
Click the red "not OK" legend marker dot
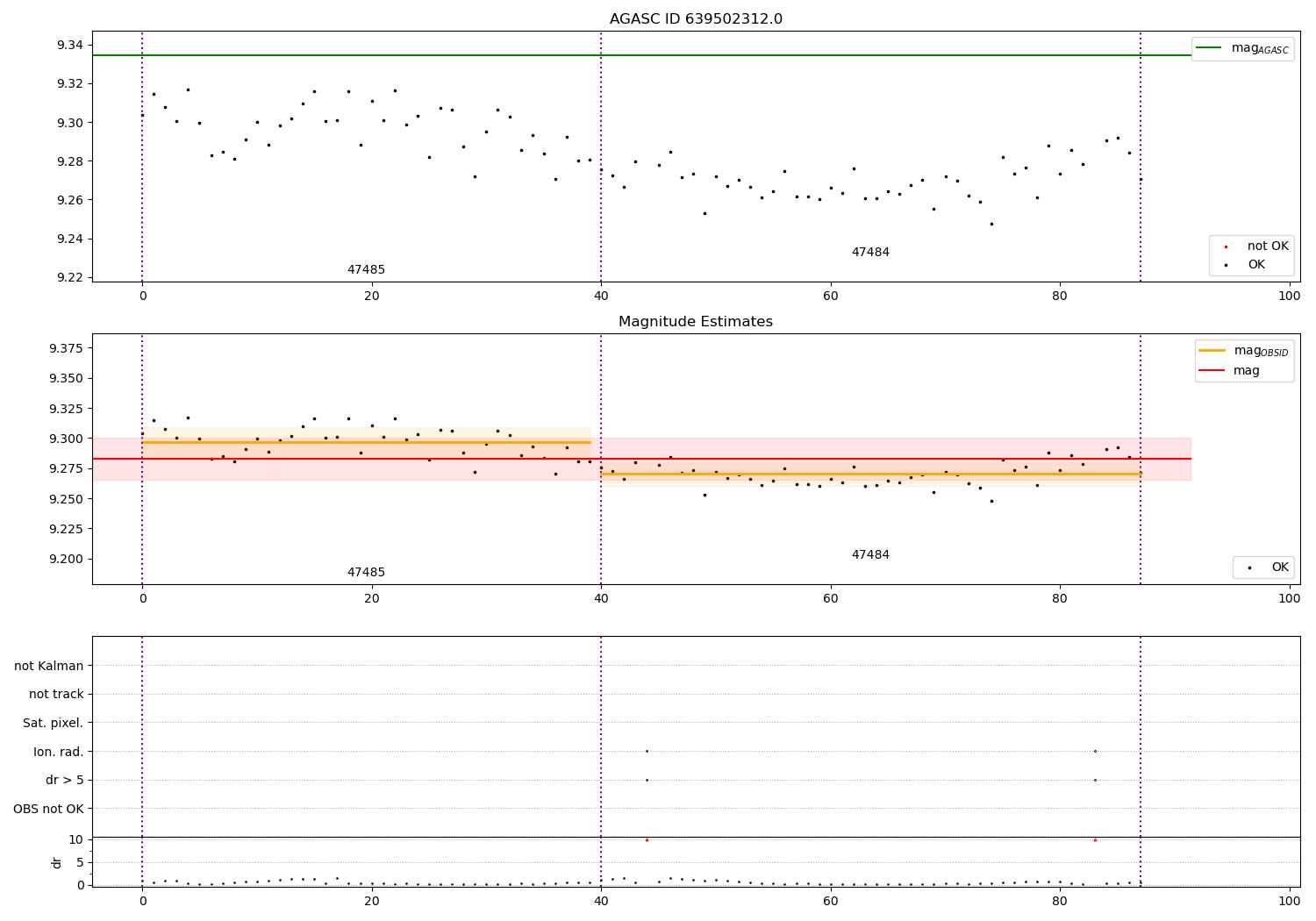(1226, 247)
